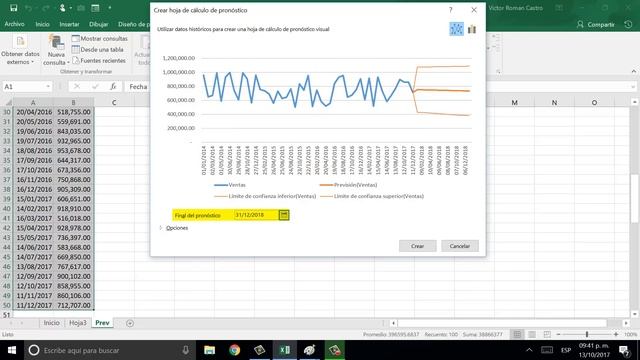Select cell with 843,035.00
This screenshot has width=640, height=360.
pos(73,131)
